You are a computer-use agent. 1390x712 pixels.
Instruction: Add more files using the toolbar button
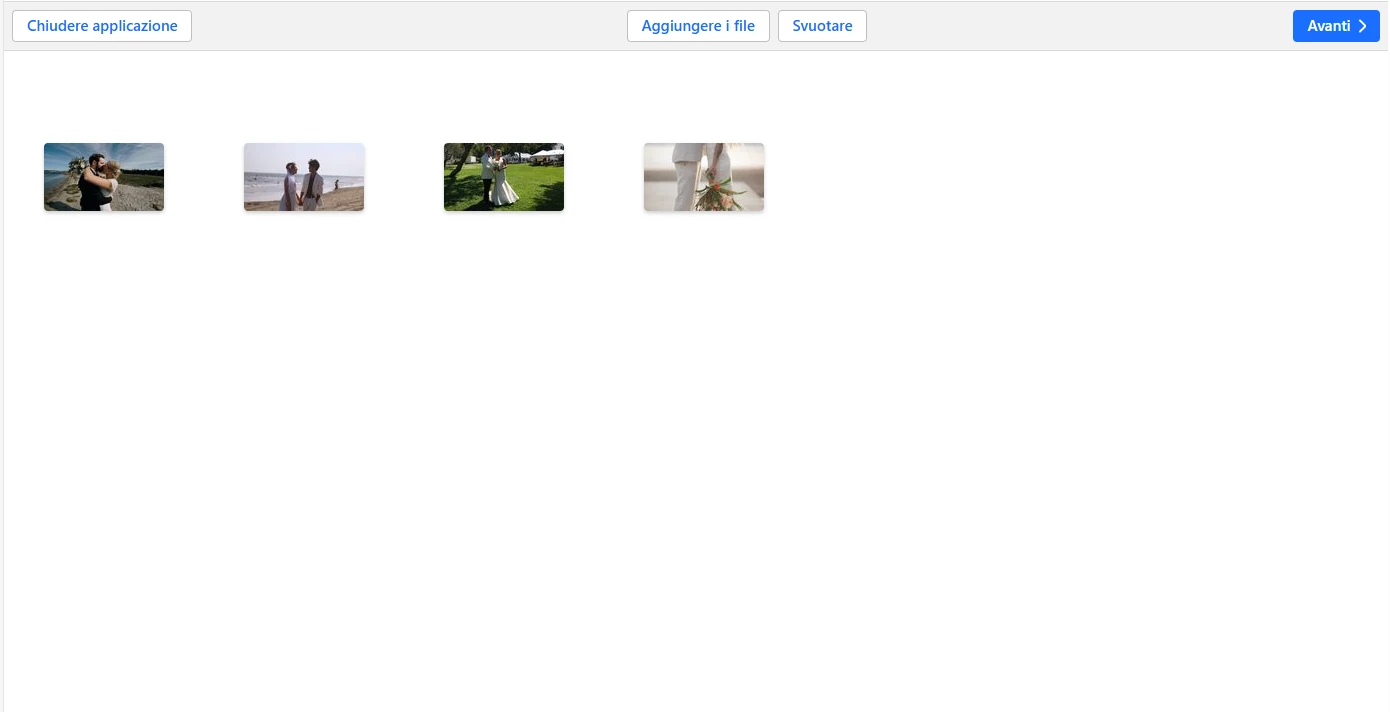coord(698,26)
